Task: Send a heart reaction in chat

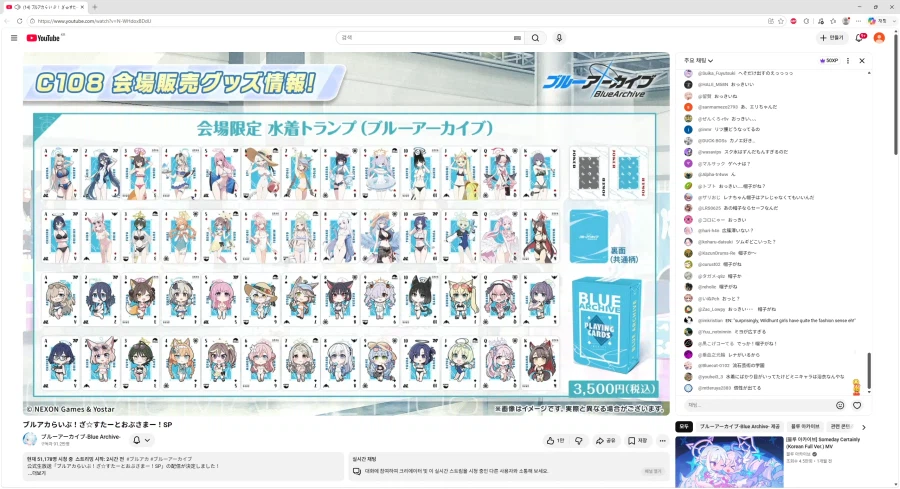Action: [857, 405]
